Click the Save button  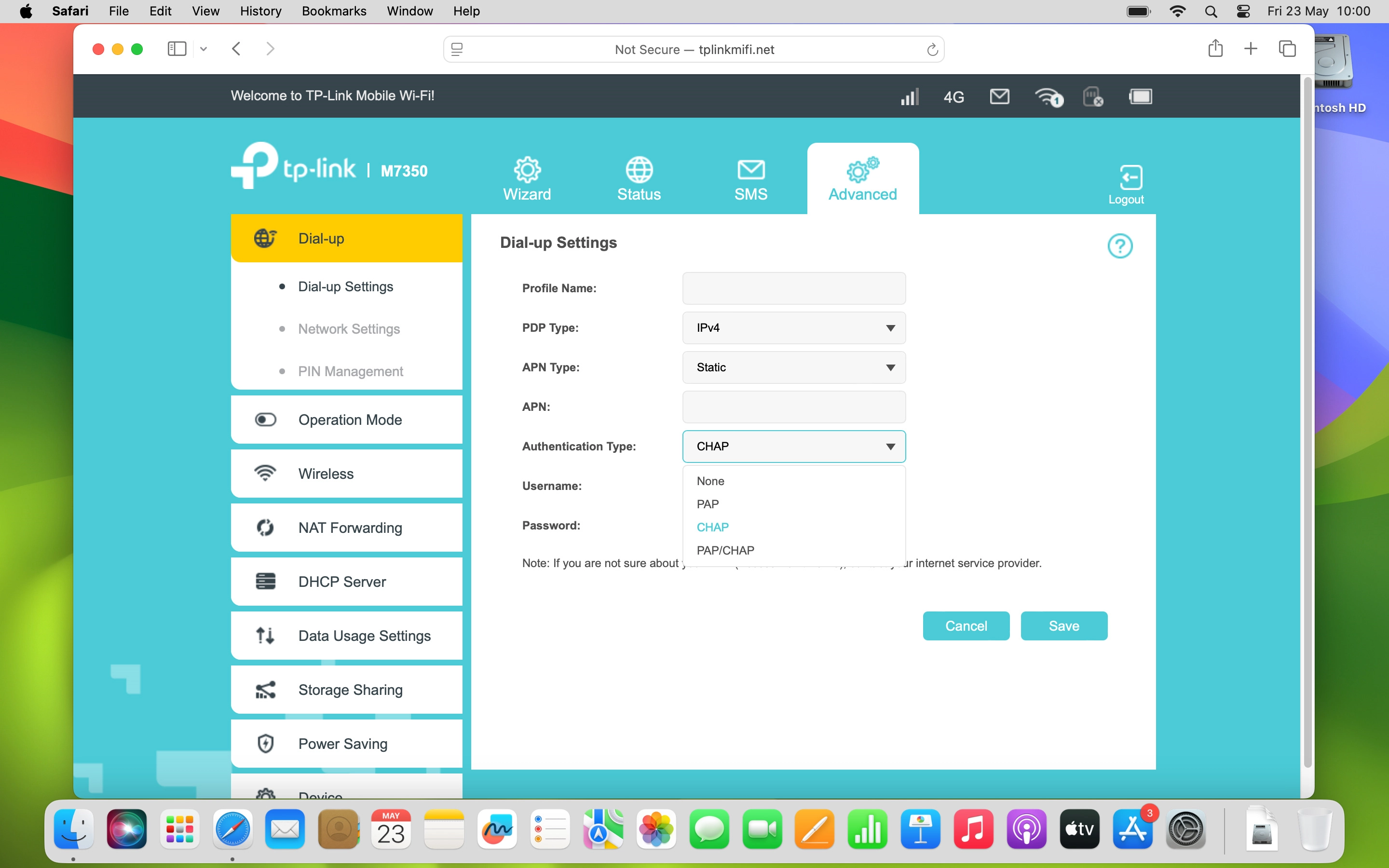coord(1063,626)
